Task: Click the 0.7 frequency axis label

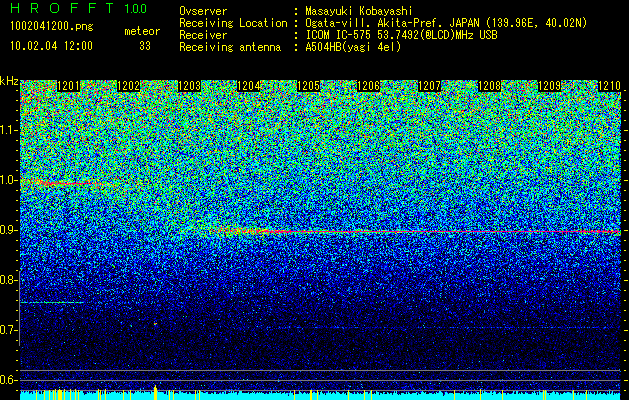Action: [8, 330]
